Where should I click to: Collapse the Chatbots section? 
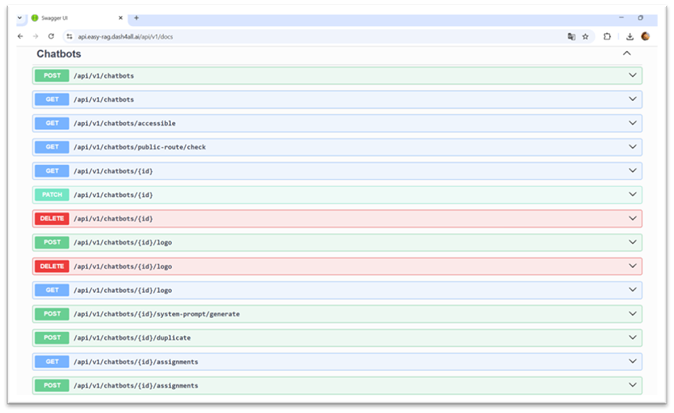(x=627, y=53)
